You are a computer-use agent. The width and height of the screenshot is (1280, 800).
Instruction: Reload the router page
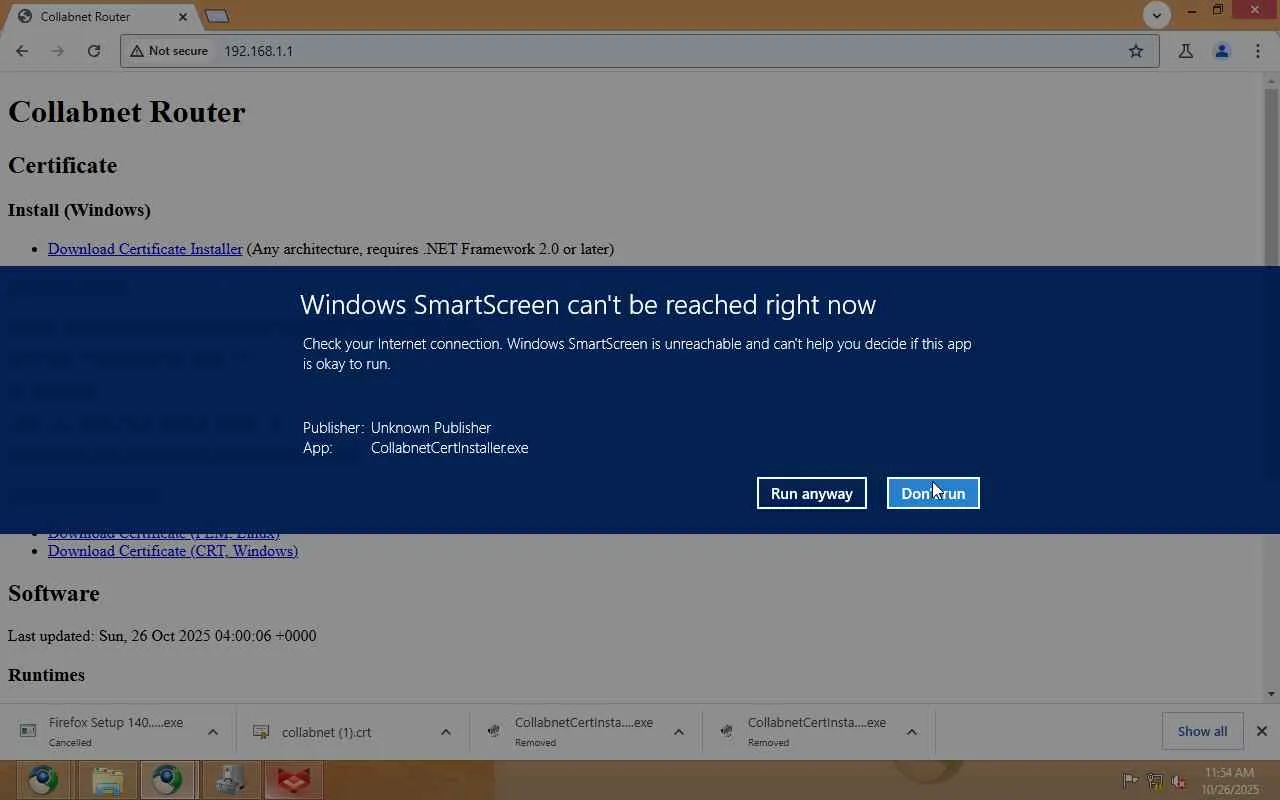point(94,51)
